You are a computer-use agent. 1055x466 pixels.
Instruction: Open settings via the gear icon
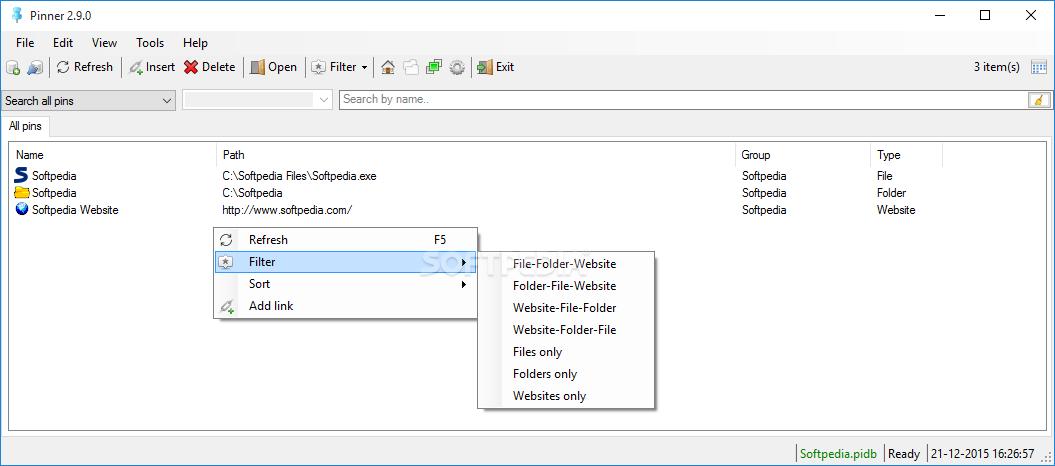(x=458, y=67)
